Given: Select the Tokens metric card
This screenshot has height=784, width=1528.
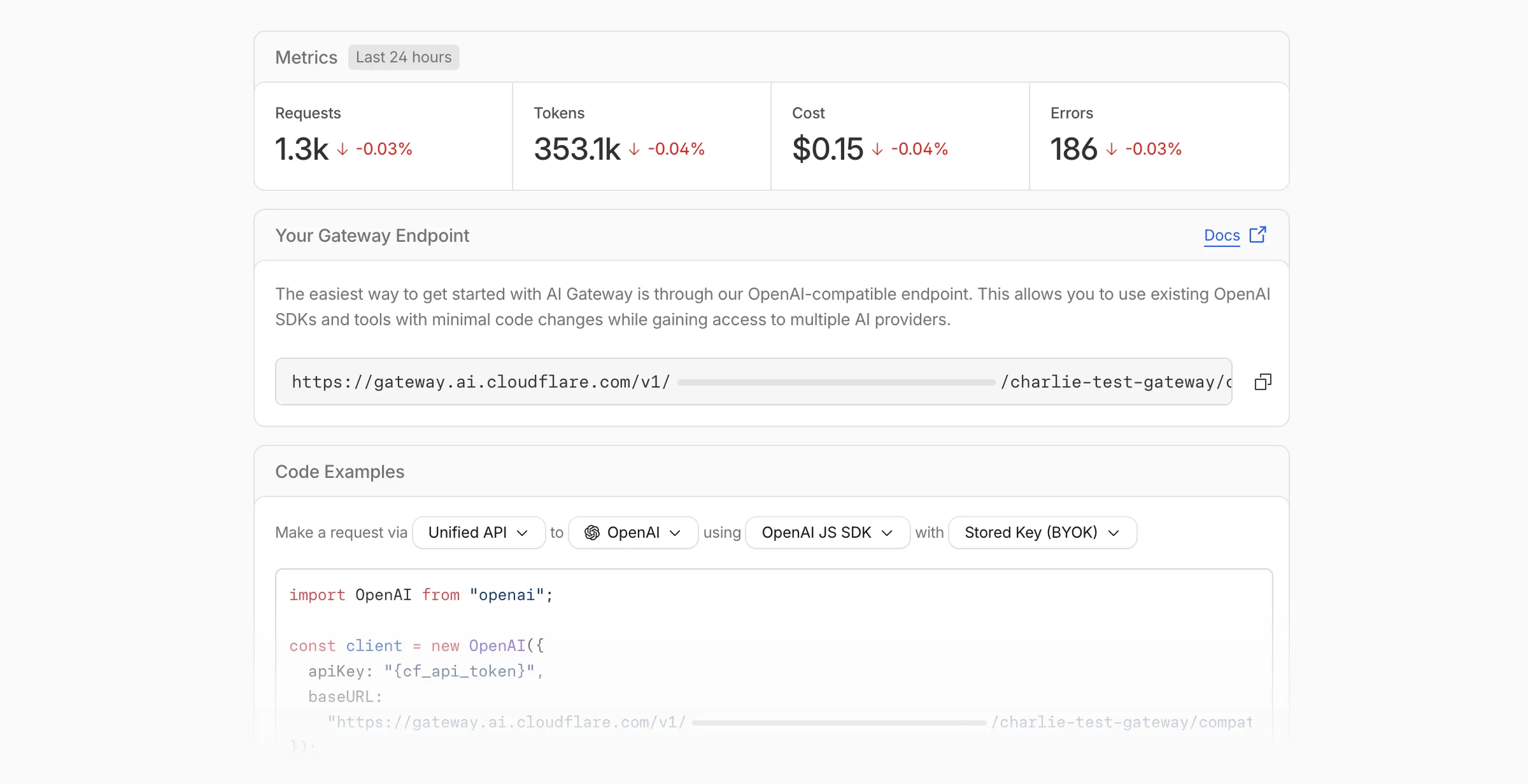Looking at the screenshot, I should [x=640, y=136].
